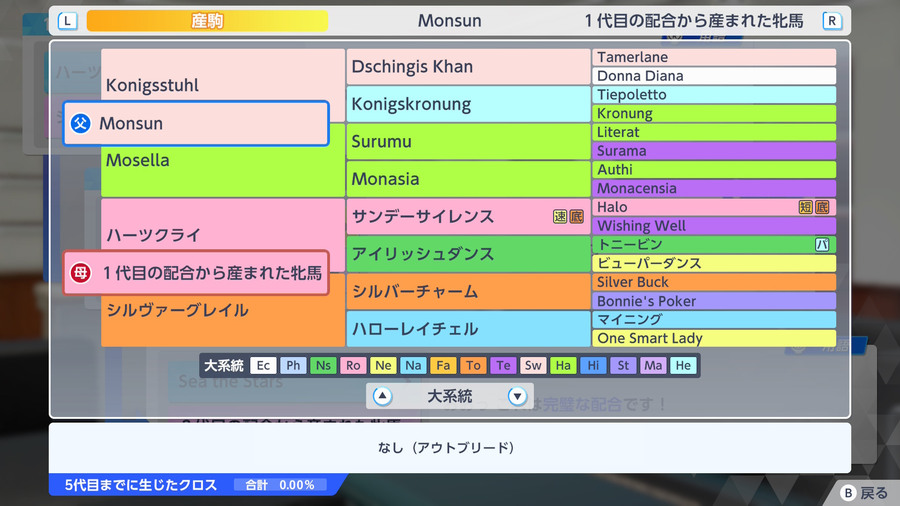Select One Smart Lady ancestor row
The width and height of the screenshot is (900, 506).
[x=714, y=338]
